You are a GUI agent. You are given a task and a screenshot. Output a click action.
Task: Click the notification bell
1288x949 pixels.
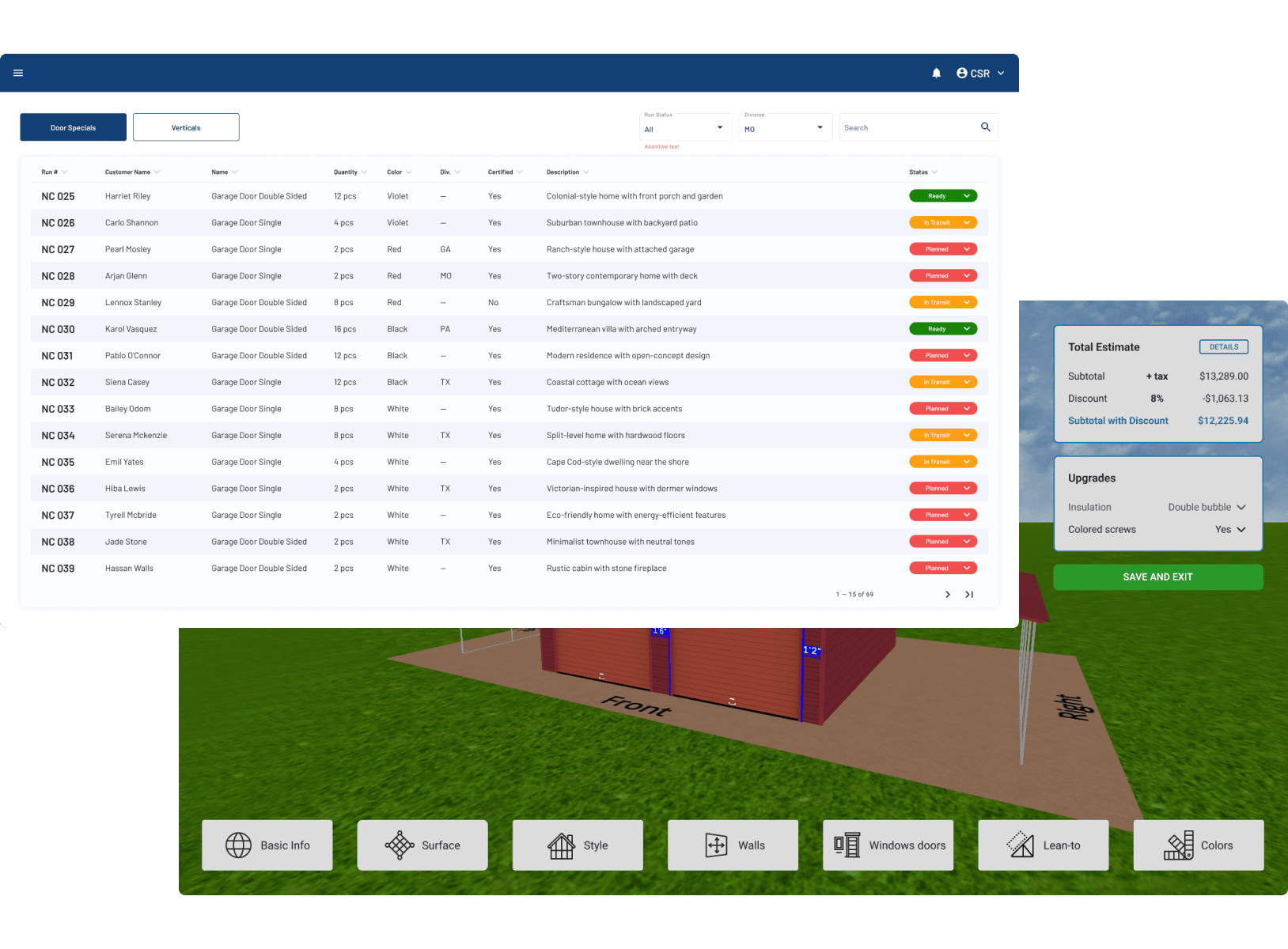coord(936,73)
